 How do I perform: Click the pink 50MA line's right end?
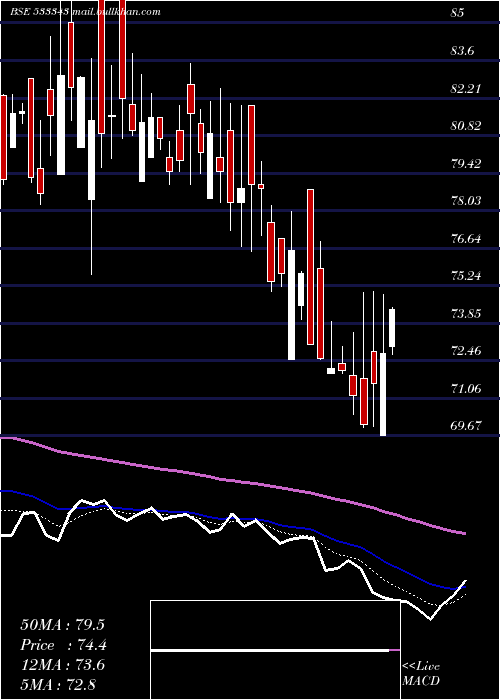point(464,533)
